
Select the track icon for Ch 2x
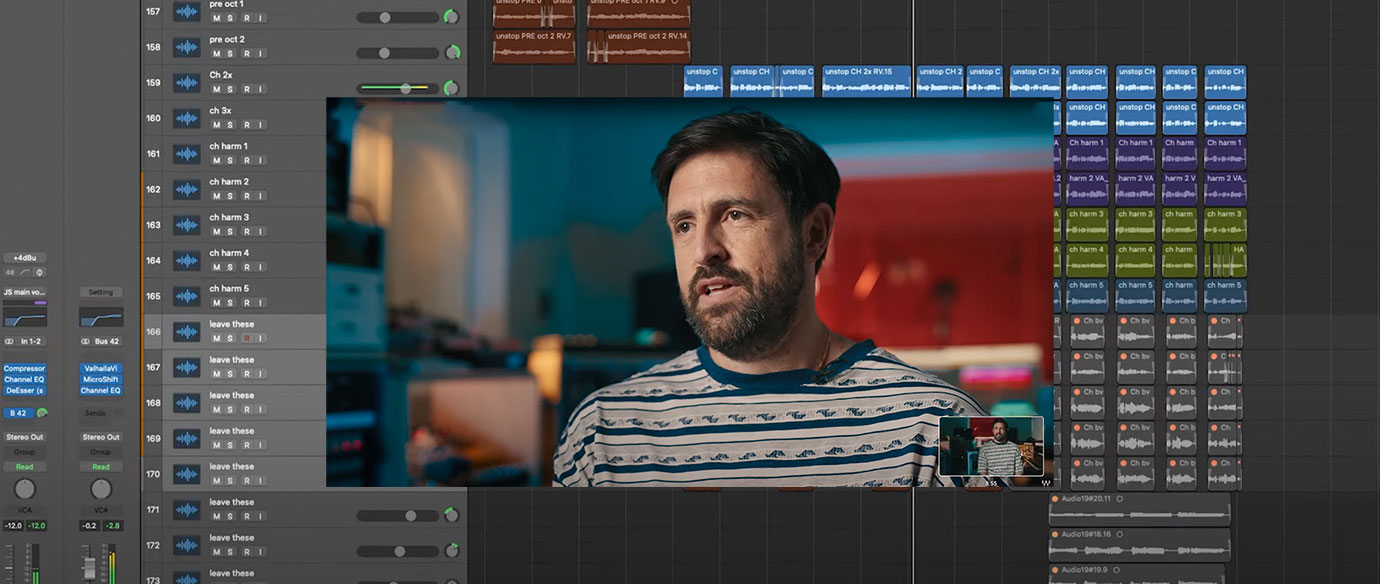(187, 83)
